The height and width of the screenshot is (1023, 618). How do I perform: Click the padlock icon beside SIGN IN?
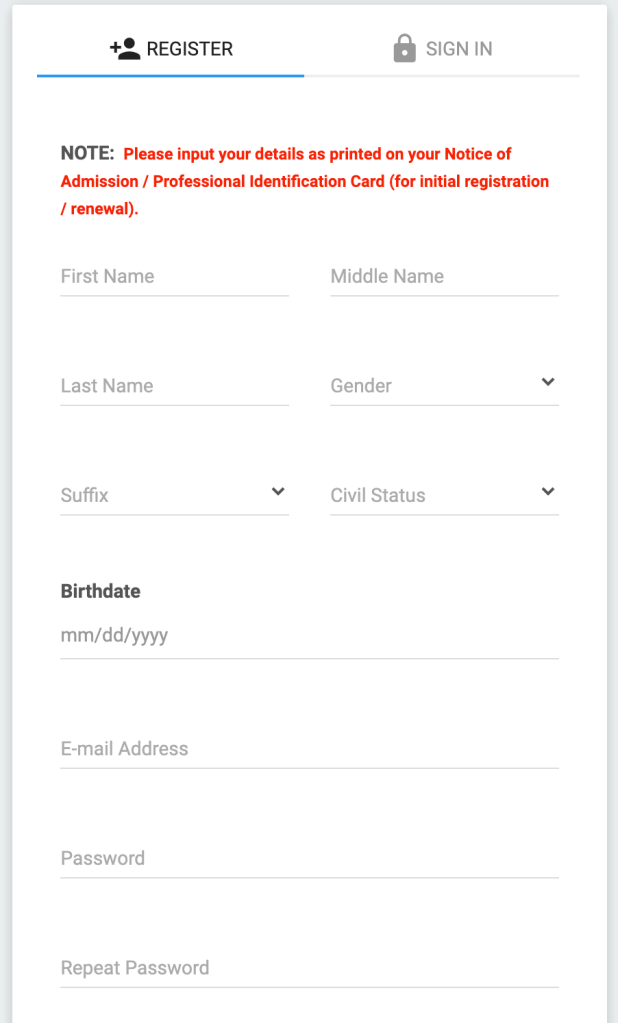[x=404, y=48]
